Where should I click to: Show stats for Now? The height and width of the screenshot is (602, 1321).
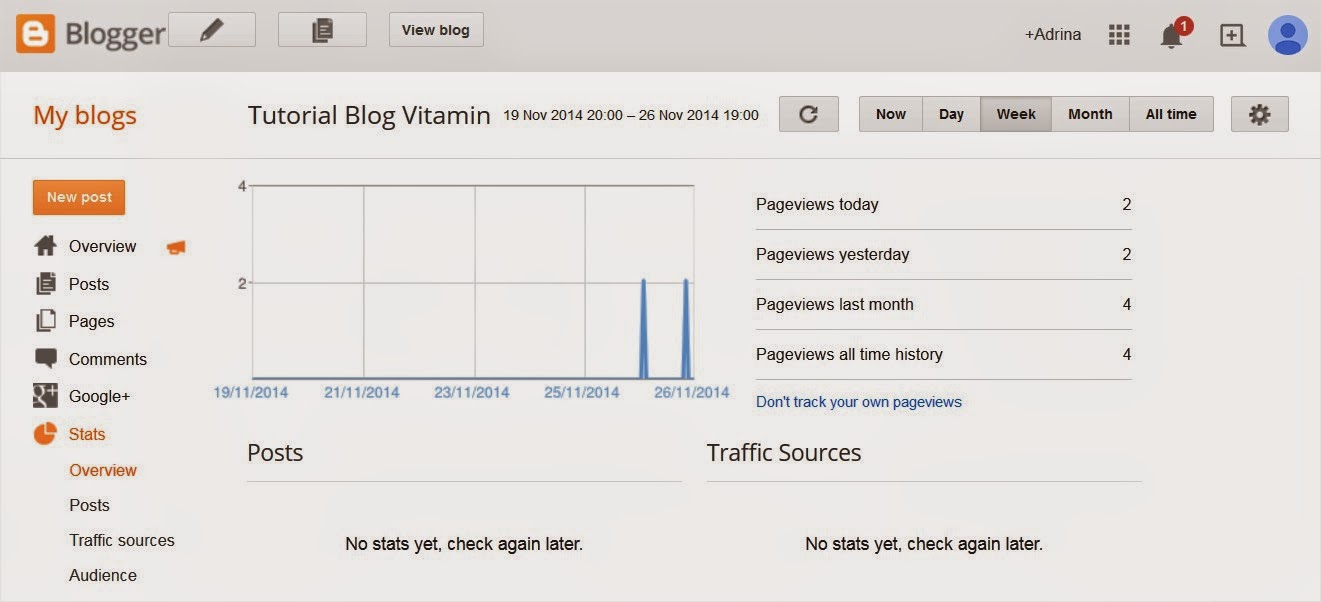click(891, 114)
